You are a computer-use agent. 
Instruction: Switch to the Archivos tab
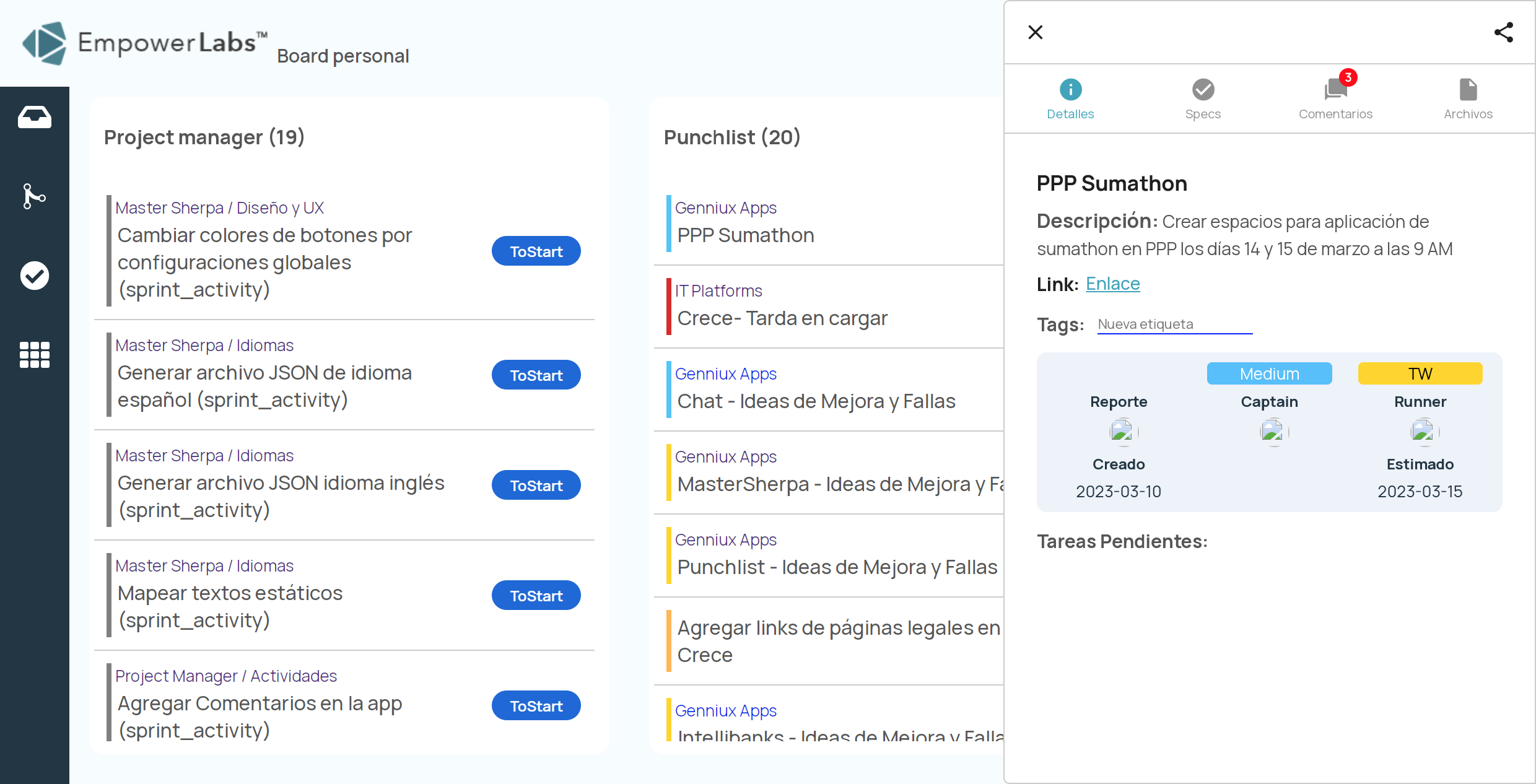(1468, 99)
